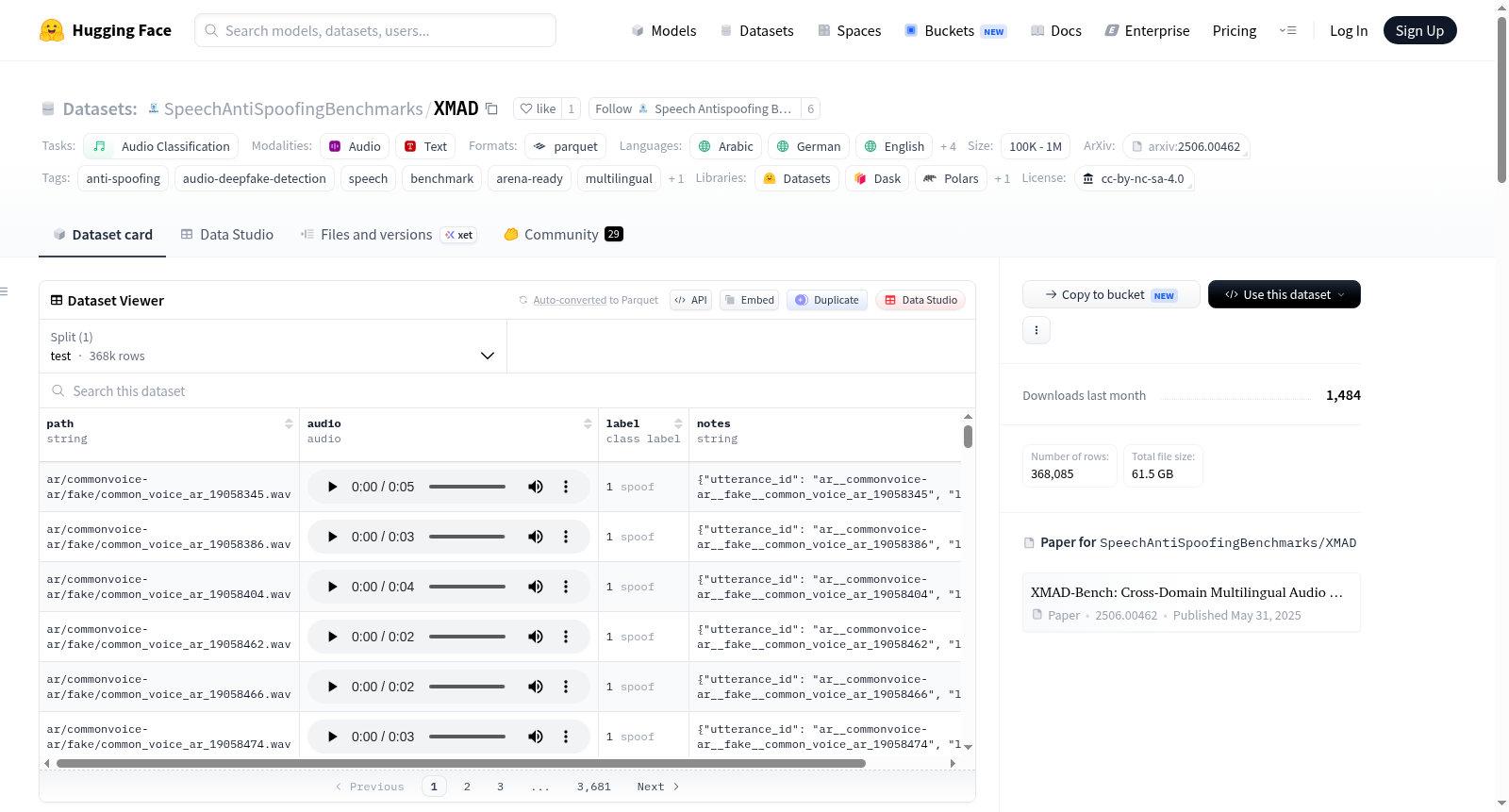This screenshot has width=1509, height=812.
Task: Seek audio slider in common_voice_ar_19058404 row
Action: (x=467, y=587)
